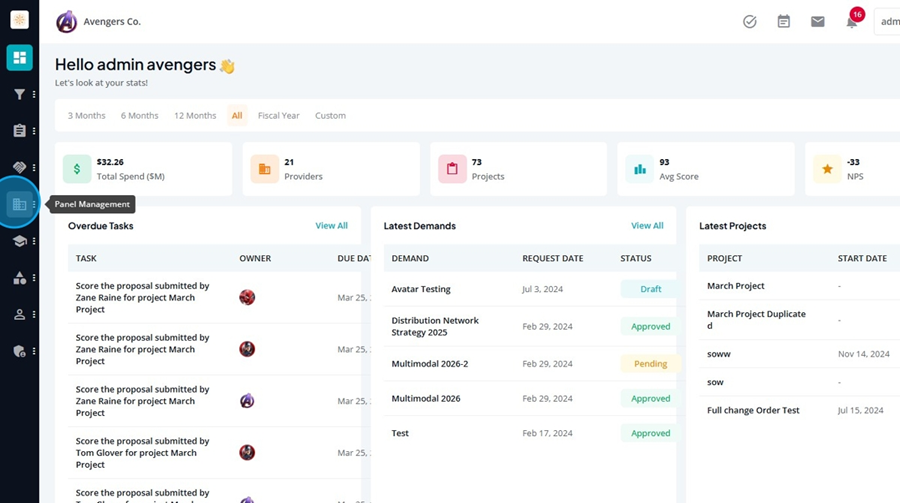Click the dollar Total Spend icon
Image resolution: width=900 pixels, height=503 pixels.
coord(77,169)
